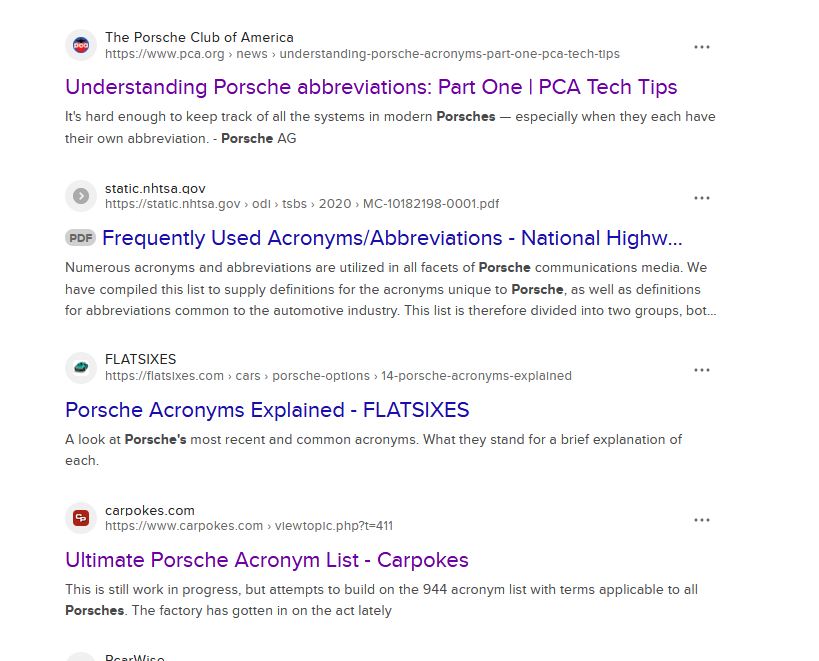This screenshot has width=819, height=661.
Task: Click the static.nhtsa.gov URL breadcrumb
Action: (302, 204)
